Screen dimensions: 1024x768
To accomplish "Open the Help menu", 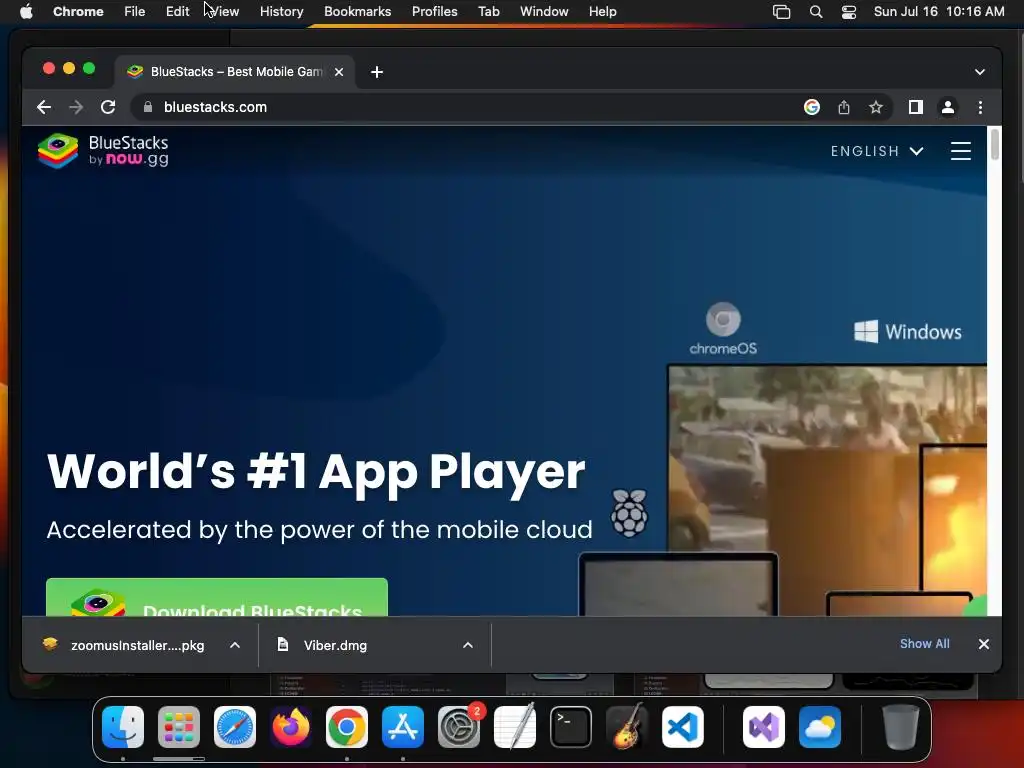I will (602, 12).
